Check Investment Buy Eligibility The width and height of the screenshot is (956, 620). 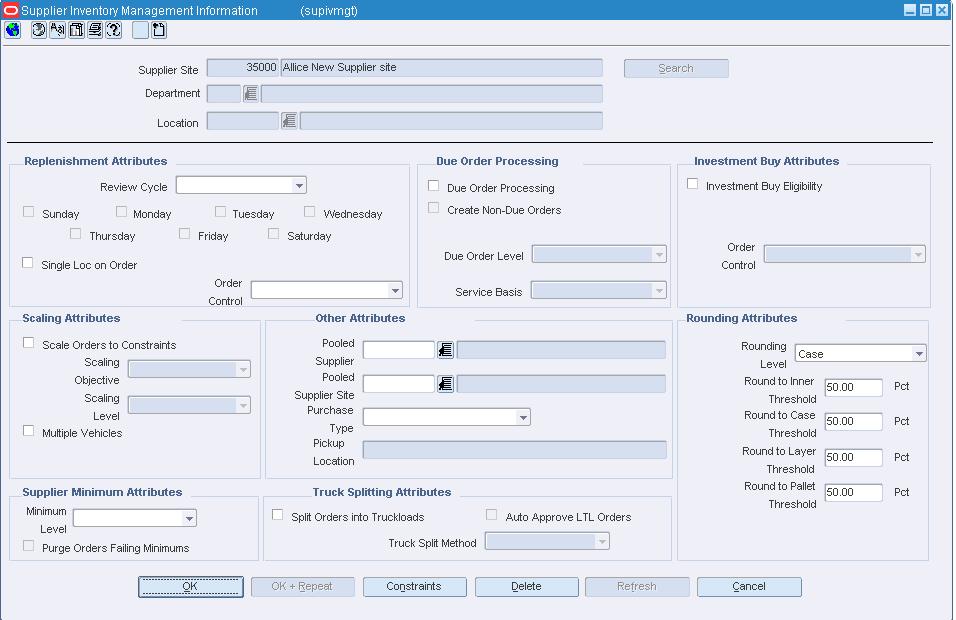[693, 184]
